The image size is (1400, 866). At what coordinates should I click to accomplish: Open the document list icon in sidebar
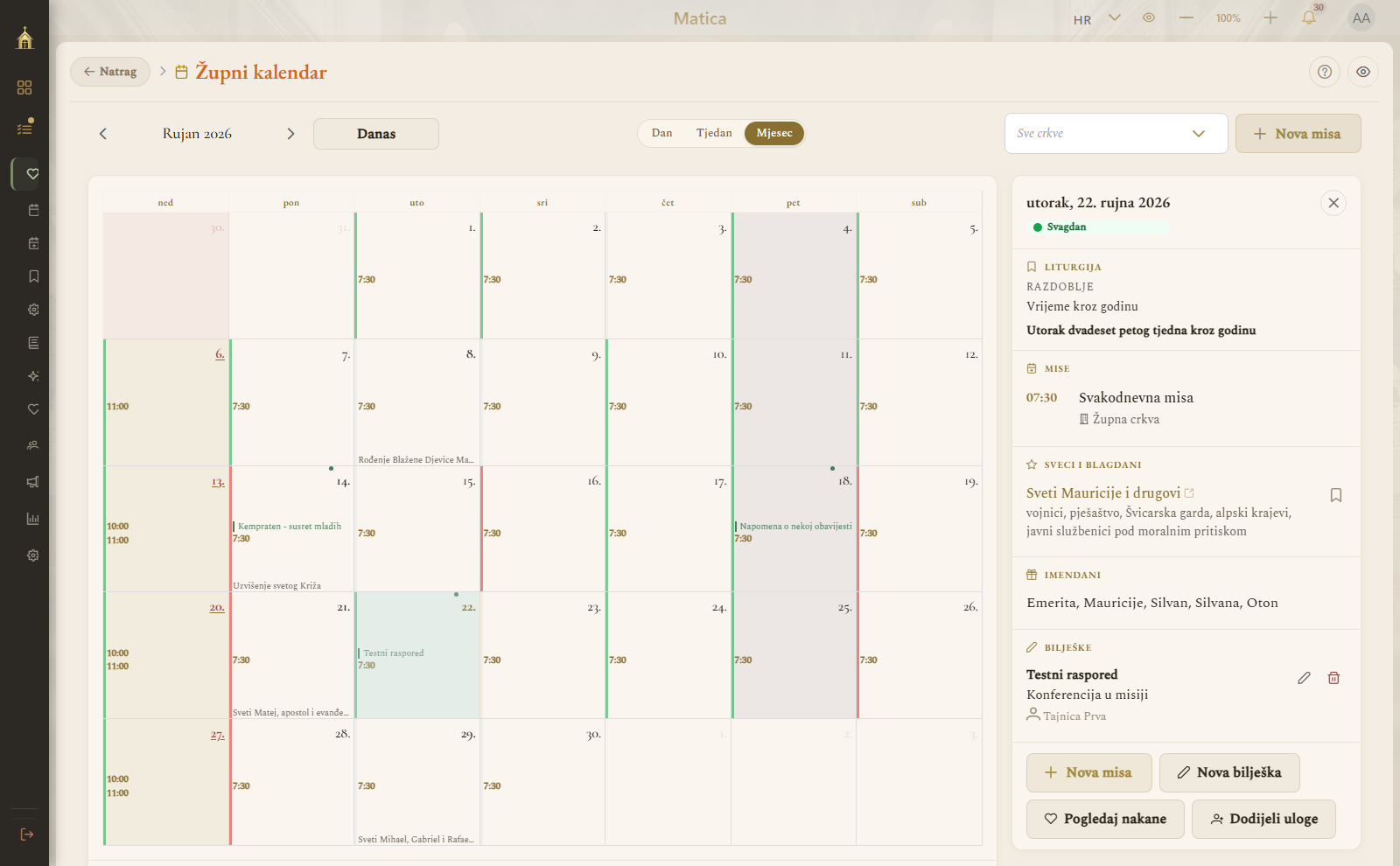pos(33,343)
